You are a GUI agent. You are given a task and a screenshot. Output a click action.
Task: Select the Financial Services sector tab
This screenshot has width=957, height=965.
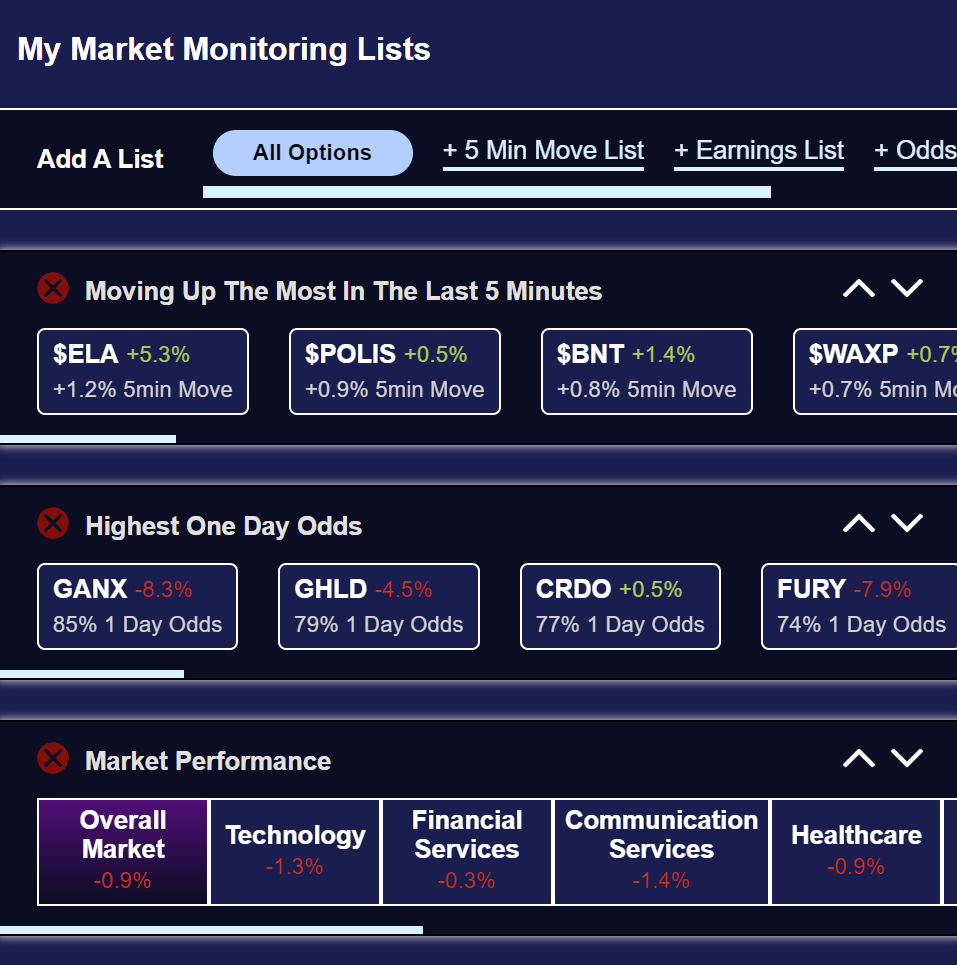coord(467,852)
